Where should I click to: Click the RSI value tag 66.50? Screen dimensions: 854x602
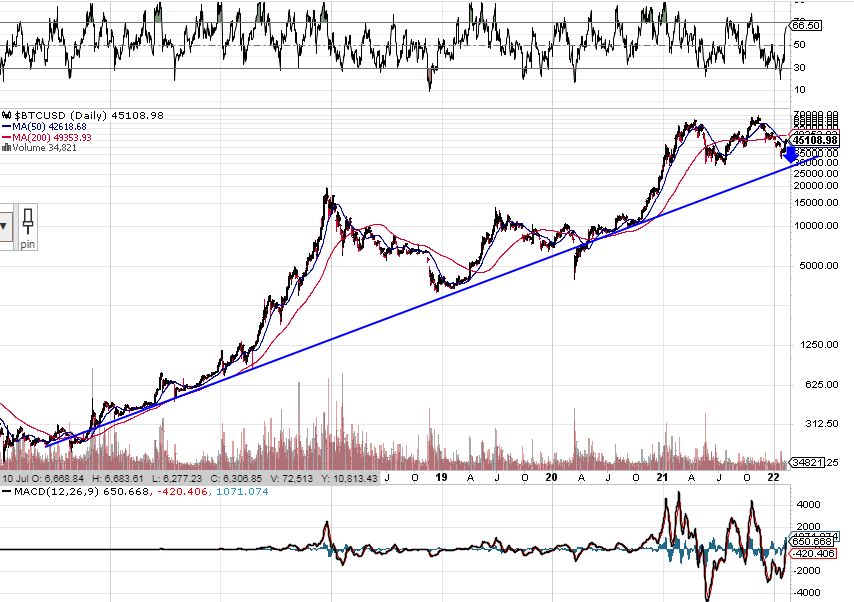[806, 26]
